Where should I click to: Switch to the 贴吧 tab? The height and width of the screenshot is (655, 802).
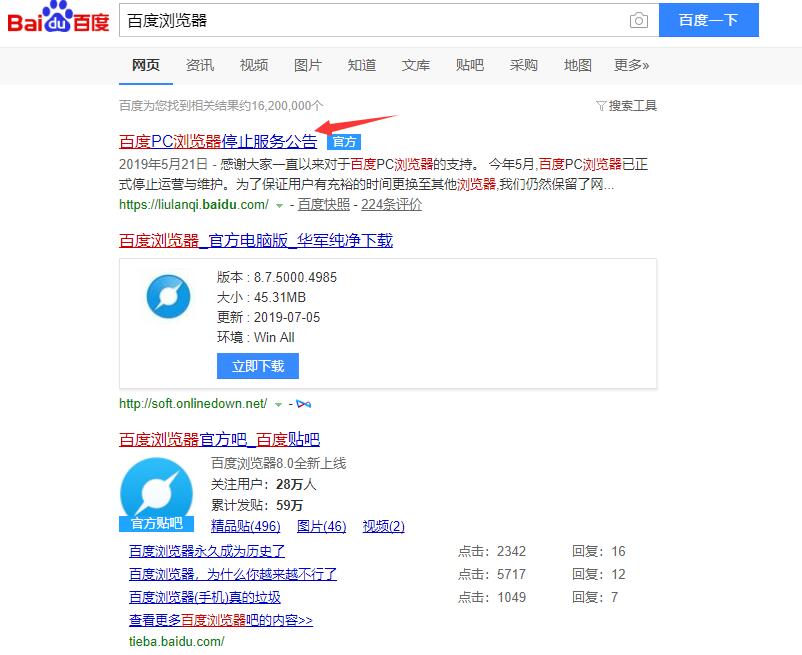tap(470, 65)
